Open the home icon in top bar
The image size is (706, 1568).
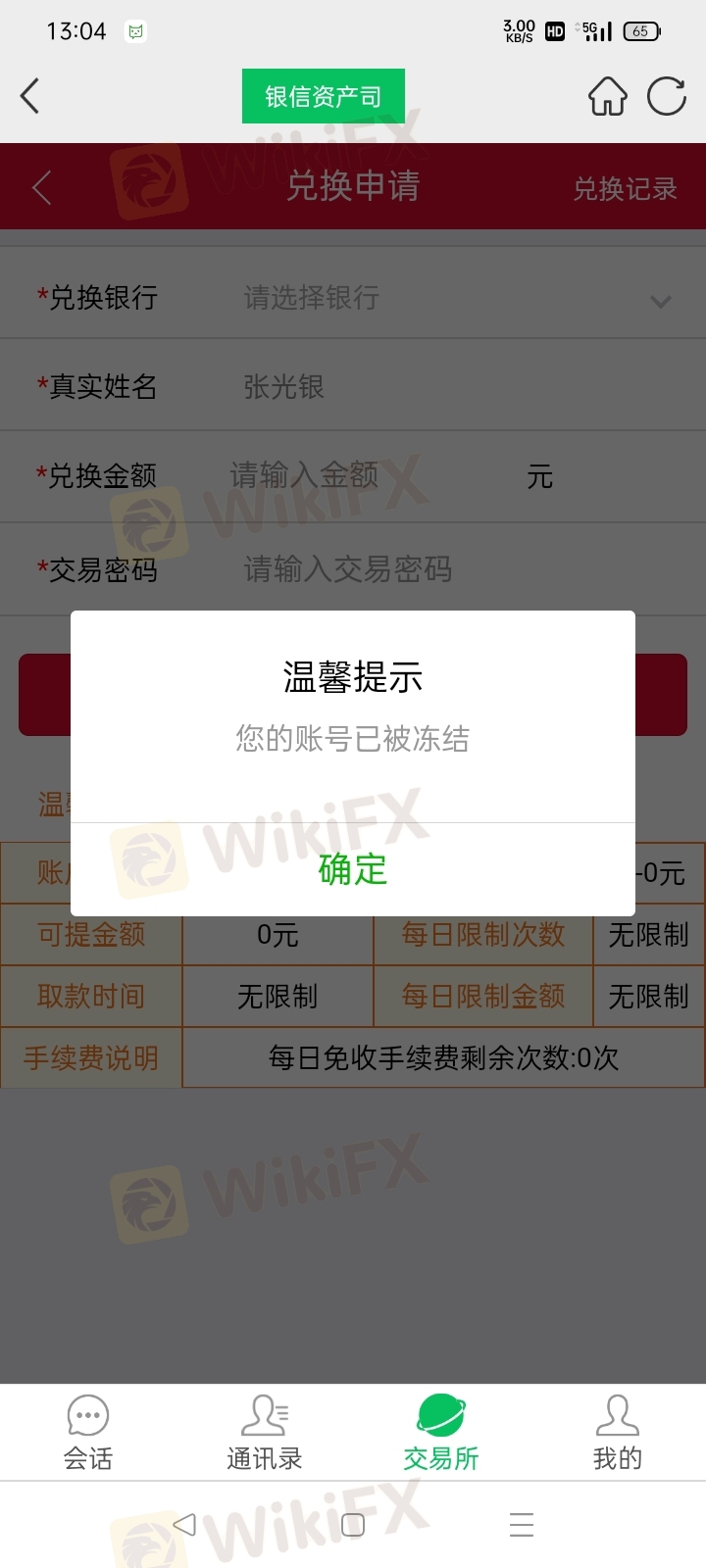click(607, 96)
